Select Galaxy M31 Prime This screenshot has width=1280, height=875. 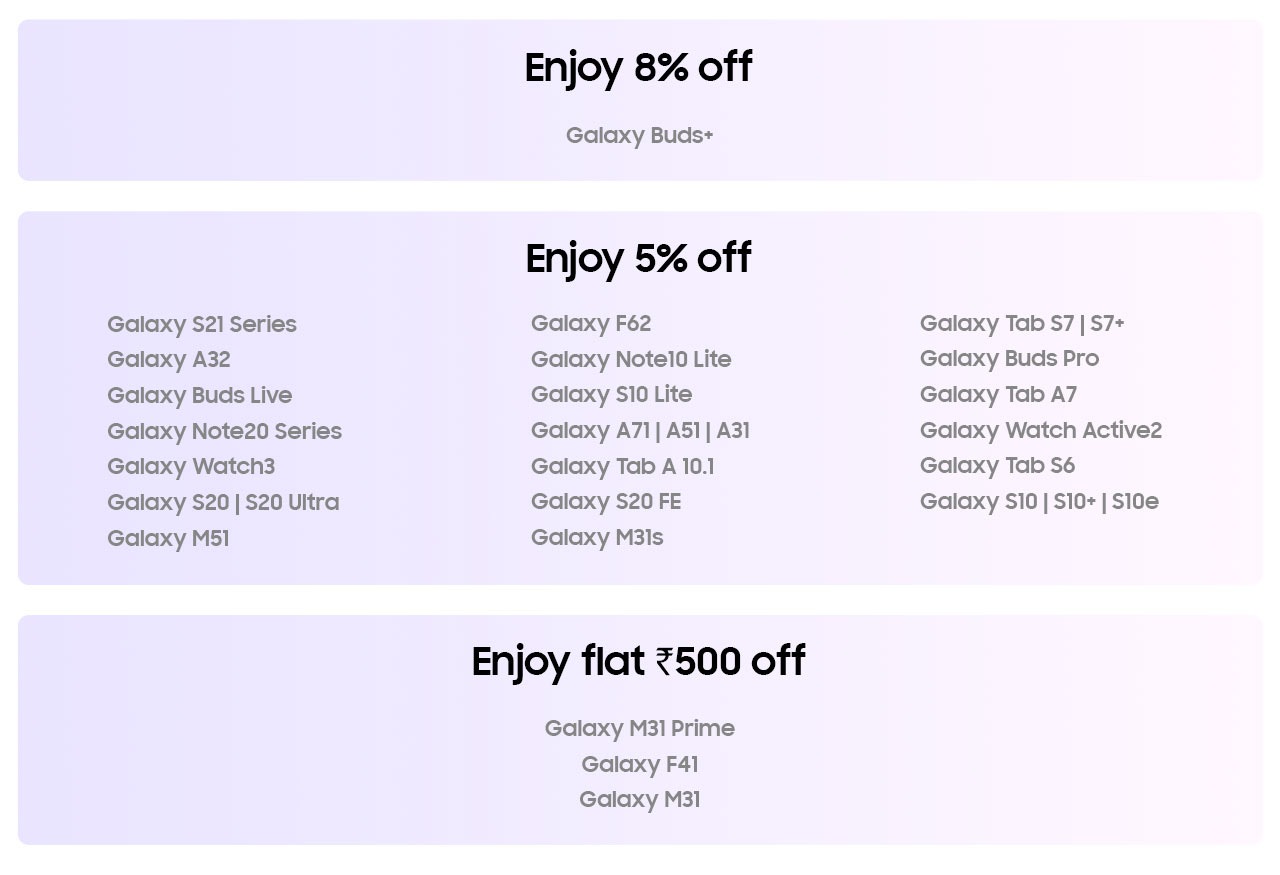pos(640,729)
